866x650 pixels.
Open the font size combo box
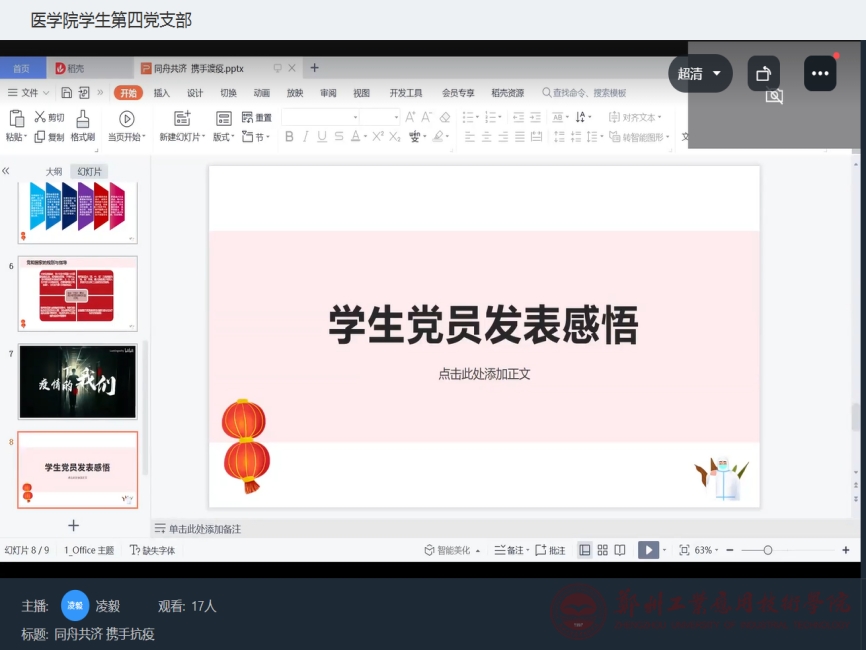379,117
